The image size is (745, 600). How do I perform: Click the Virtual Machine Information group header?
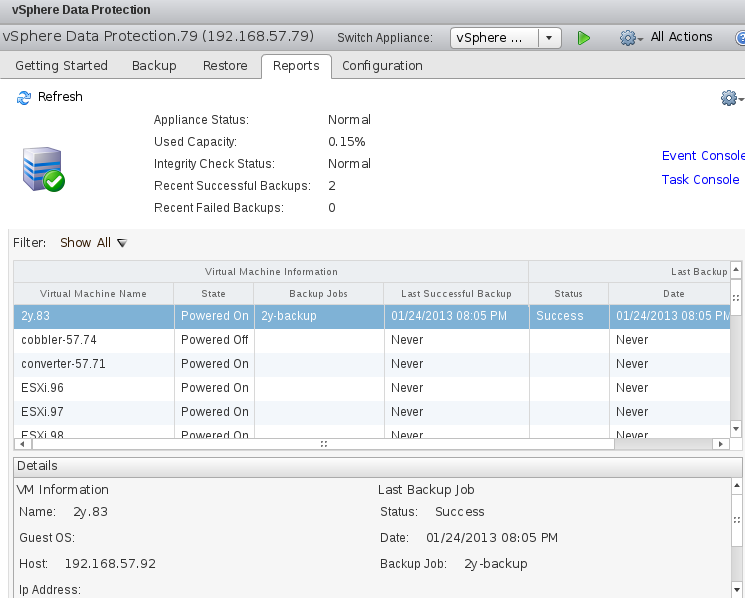click(271, 272)
